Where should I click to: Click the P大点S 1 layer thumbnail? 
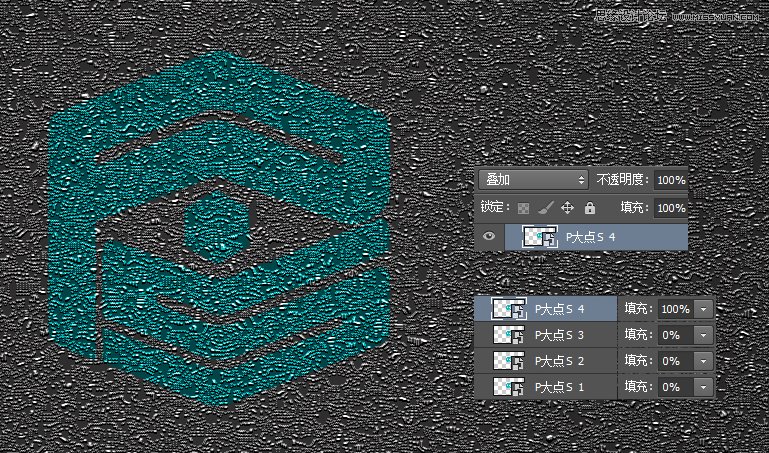click(509, 387)
